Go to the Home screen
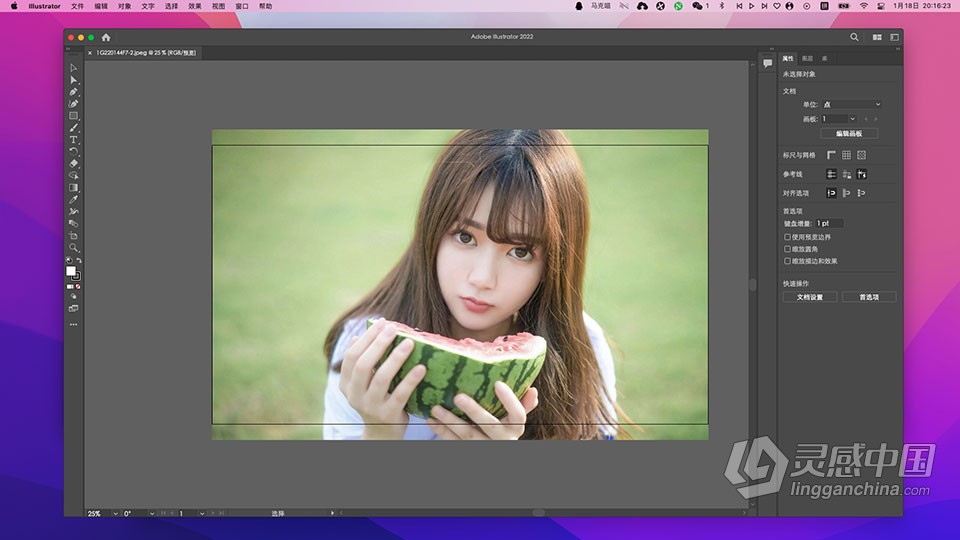The height and width of the screenshot is (540, 960). pyautogui.click(x=106, y=37)
